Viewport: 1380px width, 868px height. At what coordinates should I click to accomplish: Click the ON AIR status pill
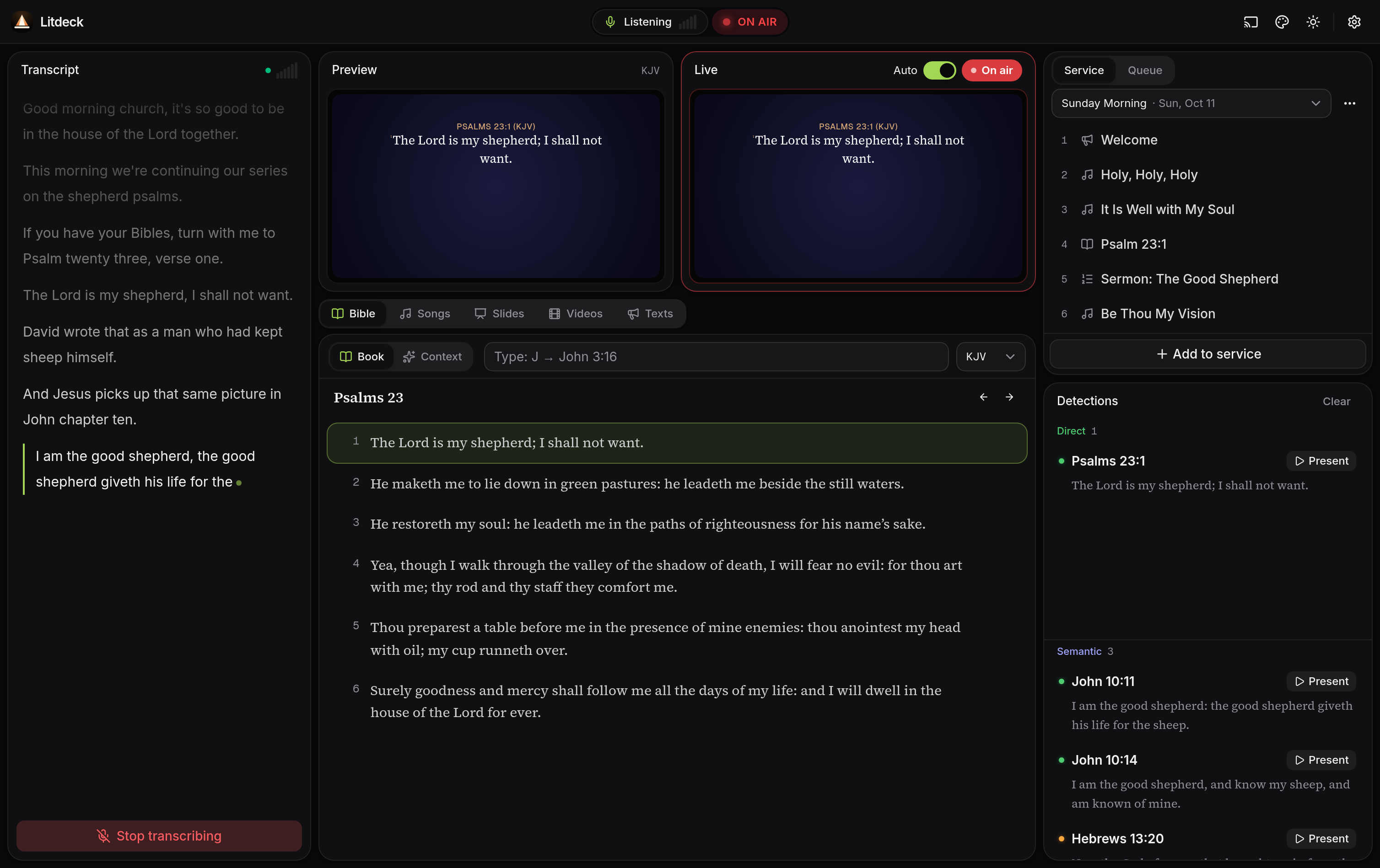[749, 22]
